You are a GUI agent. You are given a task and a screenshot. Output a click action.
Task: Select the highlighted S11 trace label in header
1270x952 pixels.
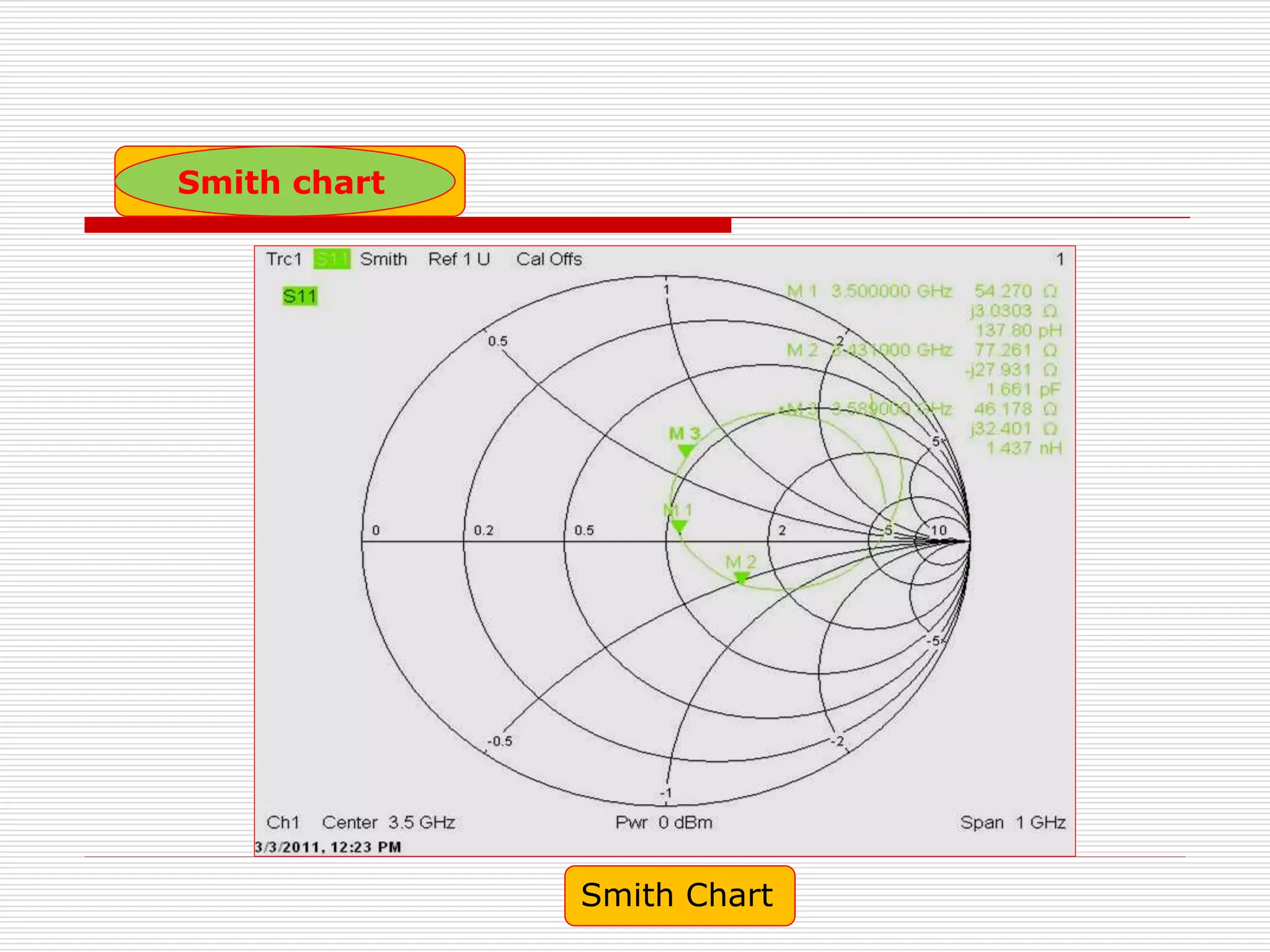pyautogui.click(x=332, y=259)
